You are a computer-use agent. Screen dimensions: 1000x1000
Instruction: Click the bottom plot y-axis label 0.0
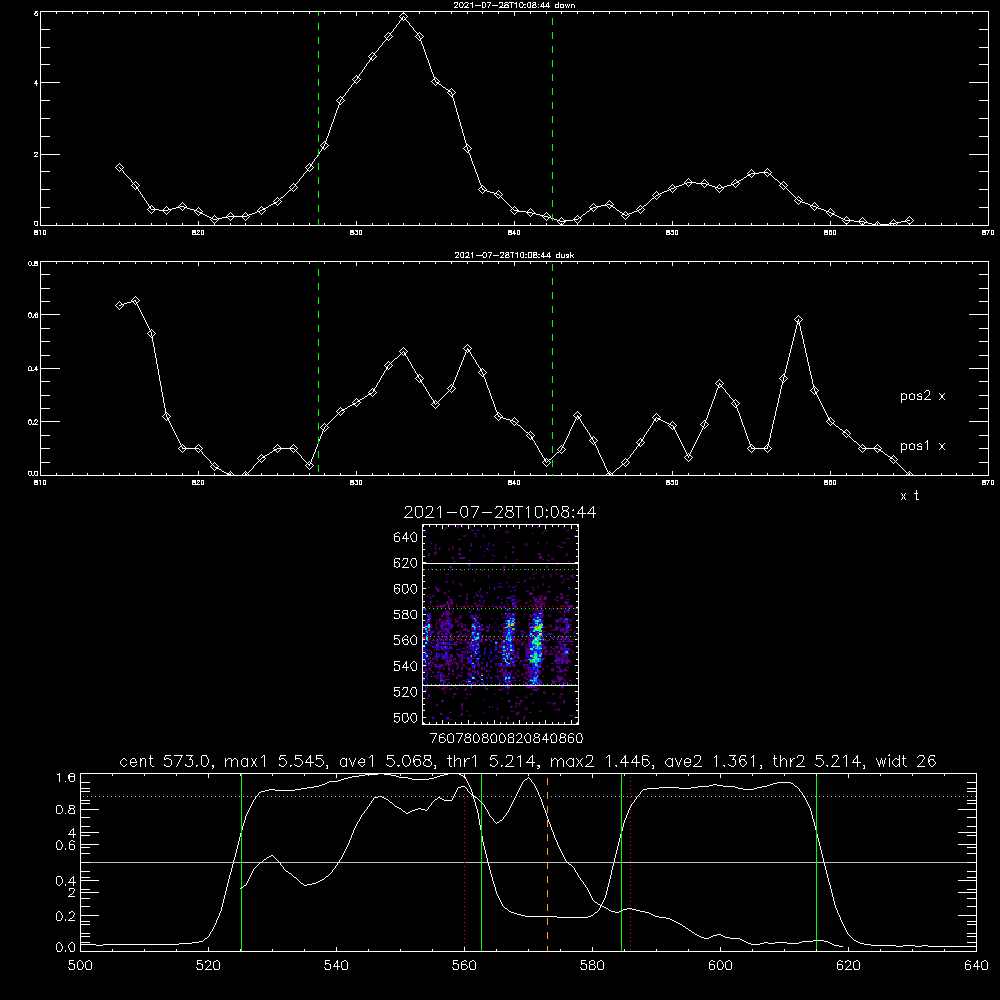(66, 948)
